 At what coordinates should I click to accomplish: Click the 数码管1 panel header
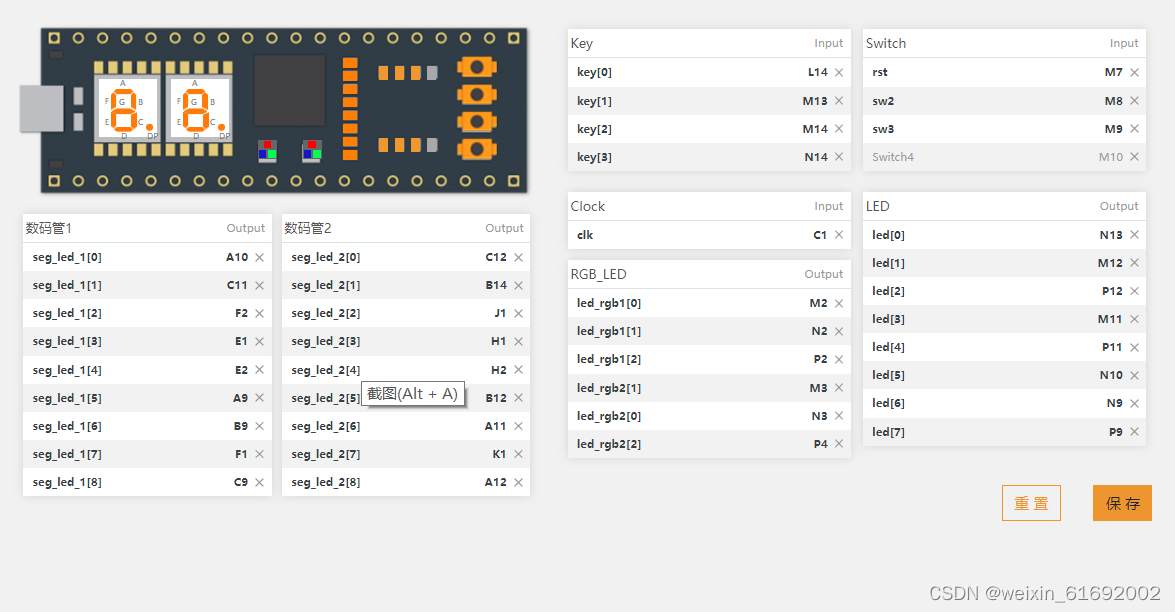click(147, 228)
